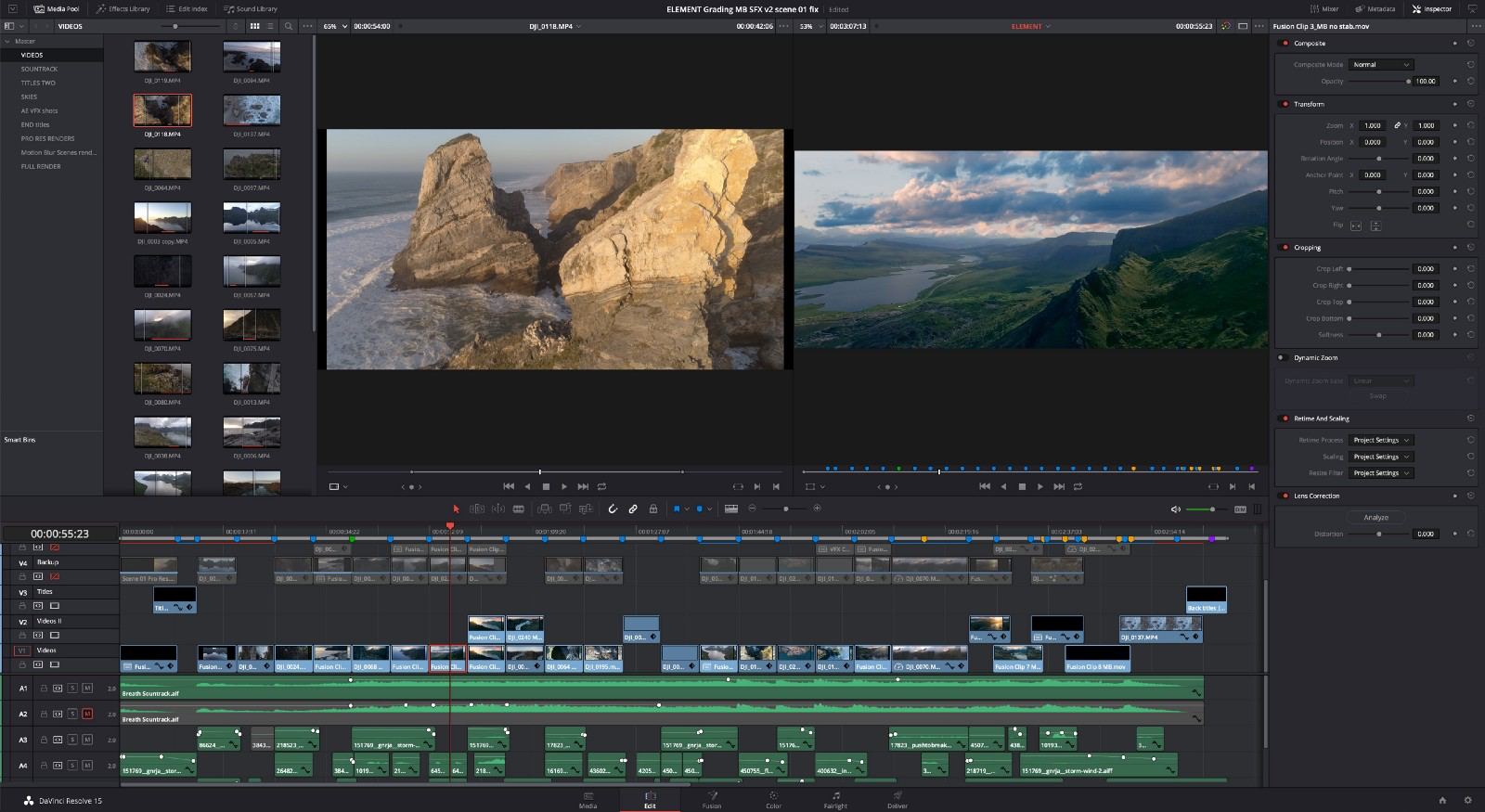Screen dimensions: 1485x812
Task: Switch to the Color page
Action: [773, 800]
